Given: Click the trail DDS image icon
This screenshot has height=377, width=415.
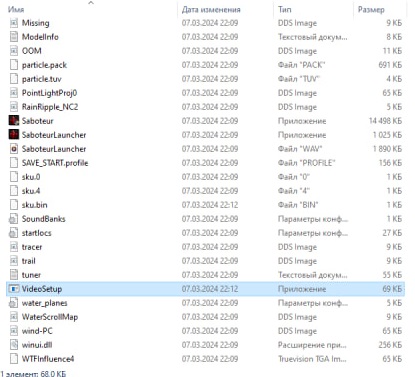Looking at the screenshot, I should point(14,261).
